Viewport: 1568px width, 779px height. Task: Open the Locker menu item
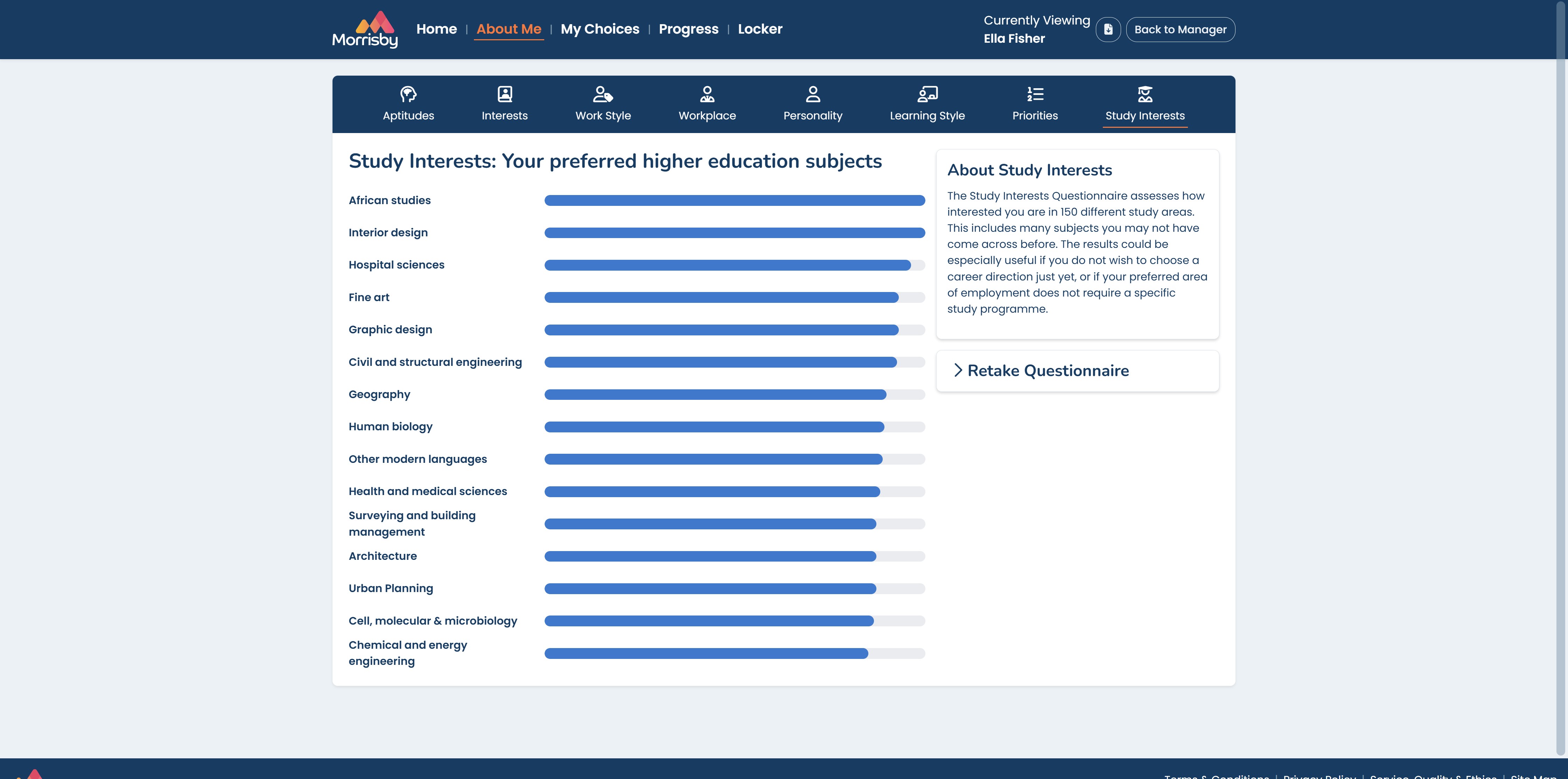[759, 29]
